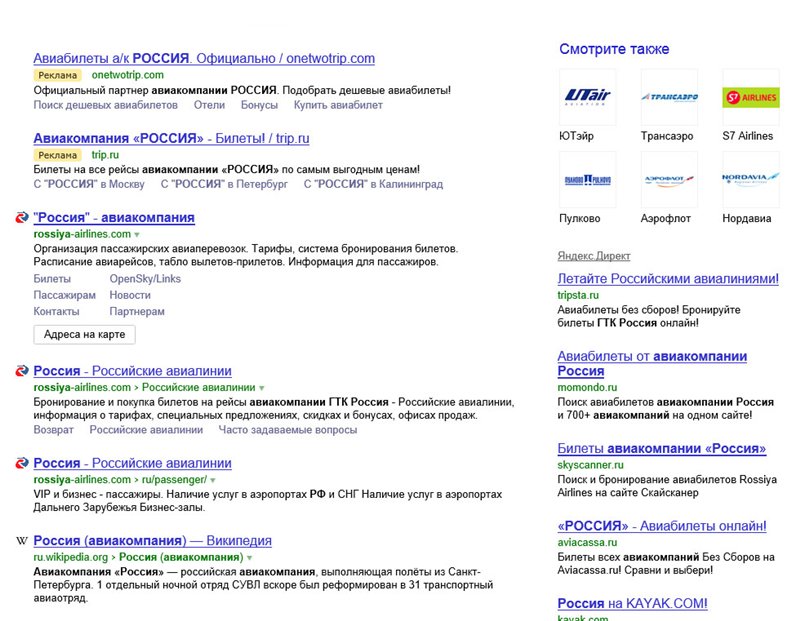Click the Nordavia airline logo

750,179
